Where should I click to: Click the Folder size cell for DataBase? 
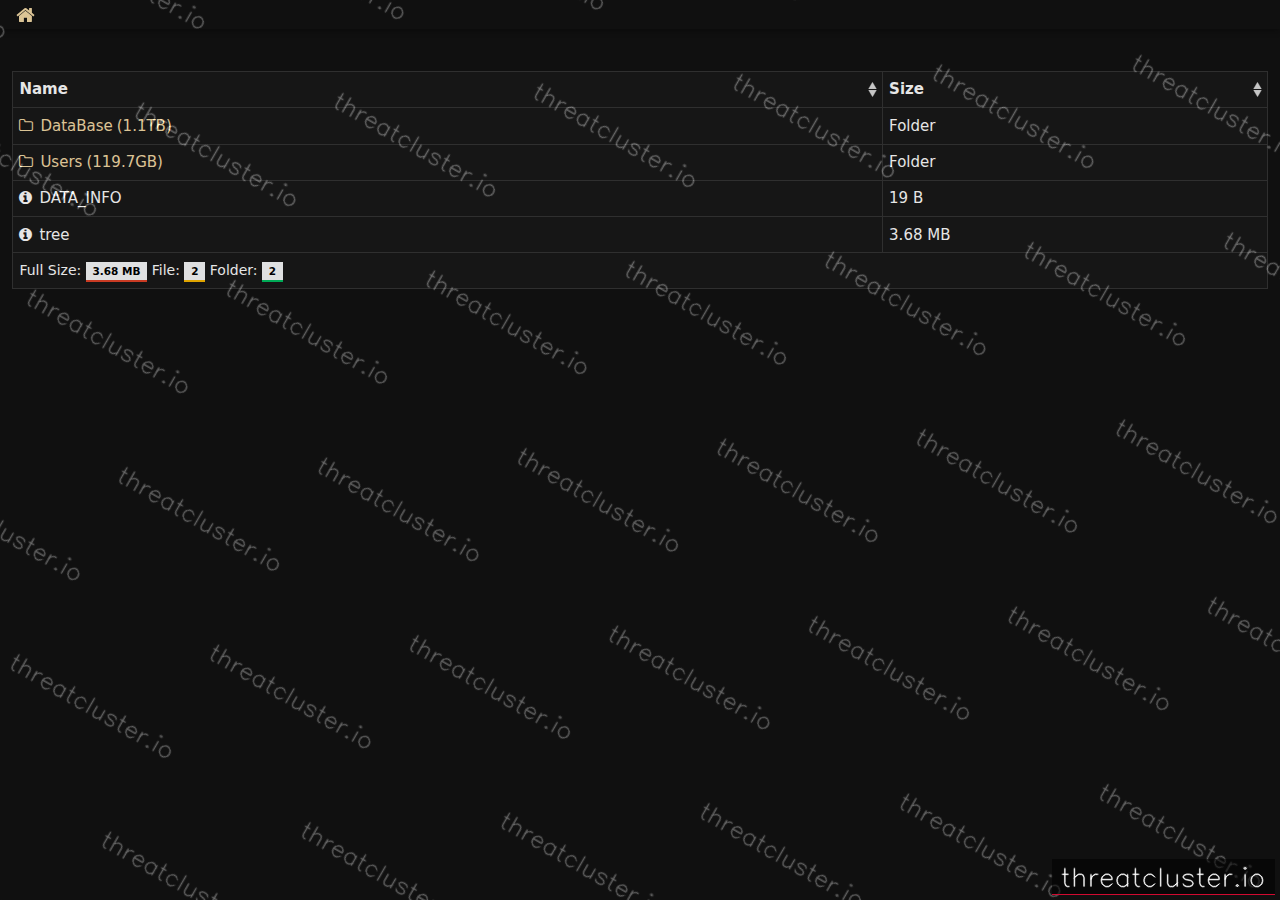click(1075, 126)
